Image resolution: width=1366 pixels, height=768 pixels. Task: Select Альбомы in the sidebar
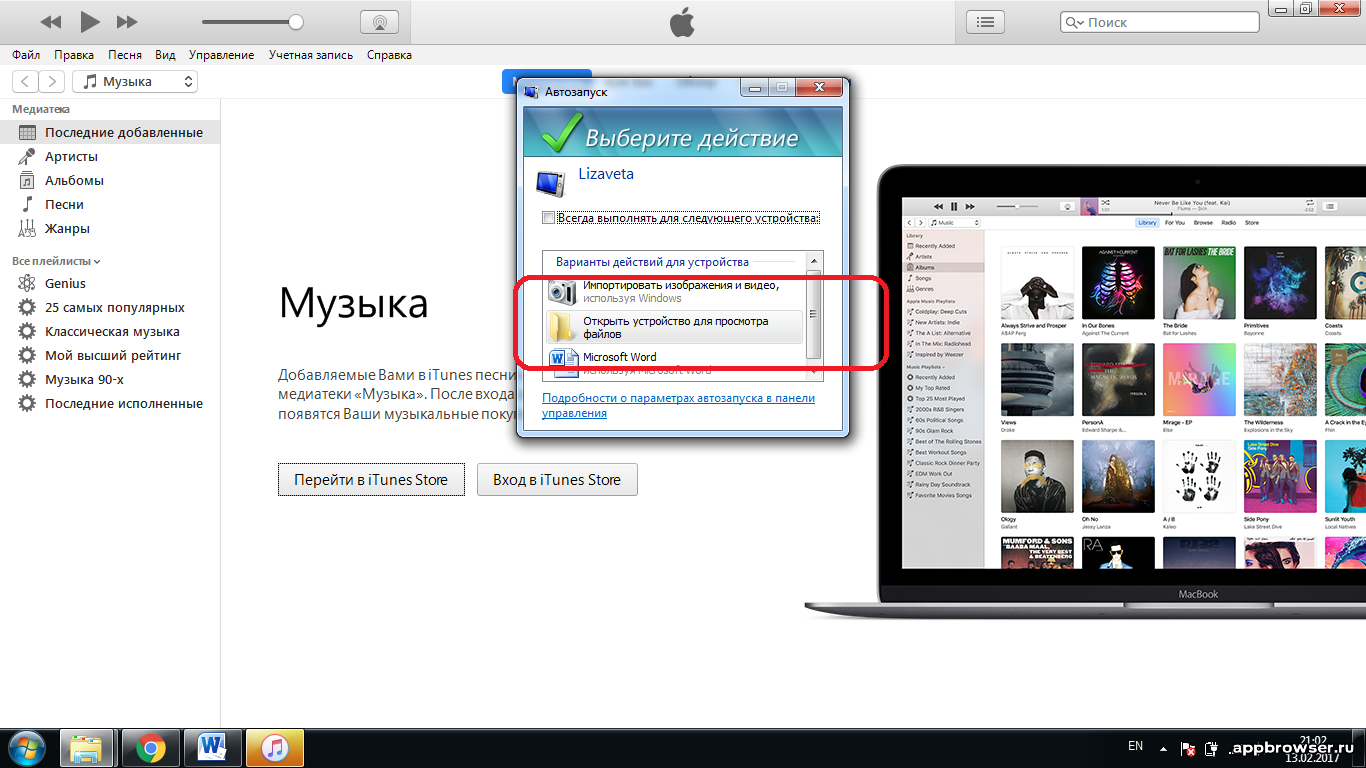coord(110,180)
